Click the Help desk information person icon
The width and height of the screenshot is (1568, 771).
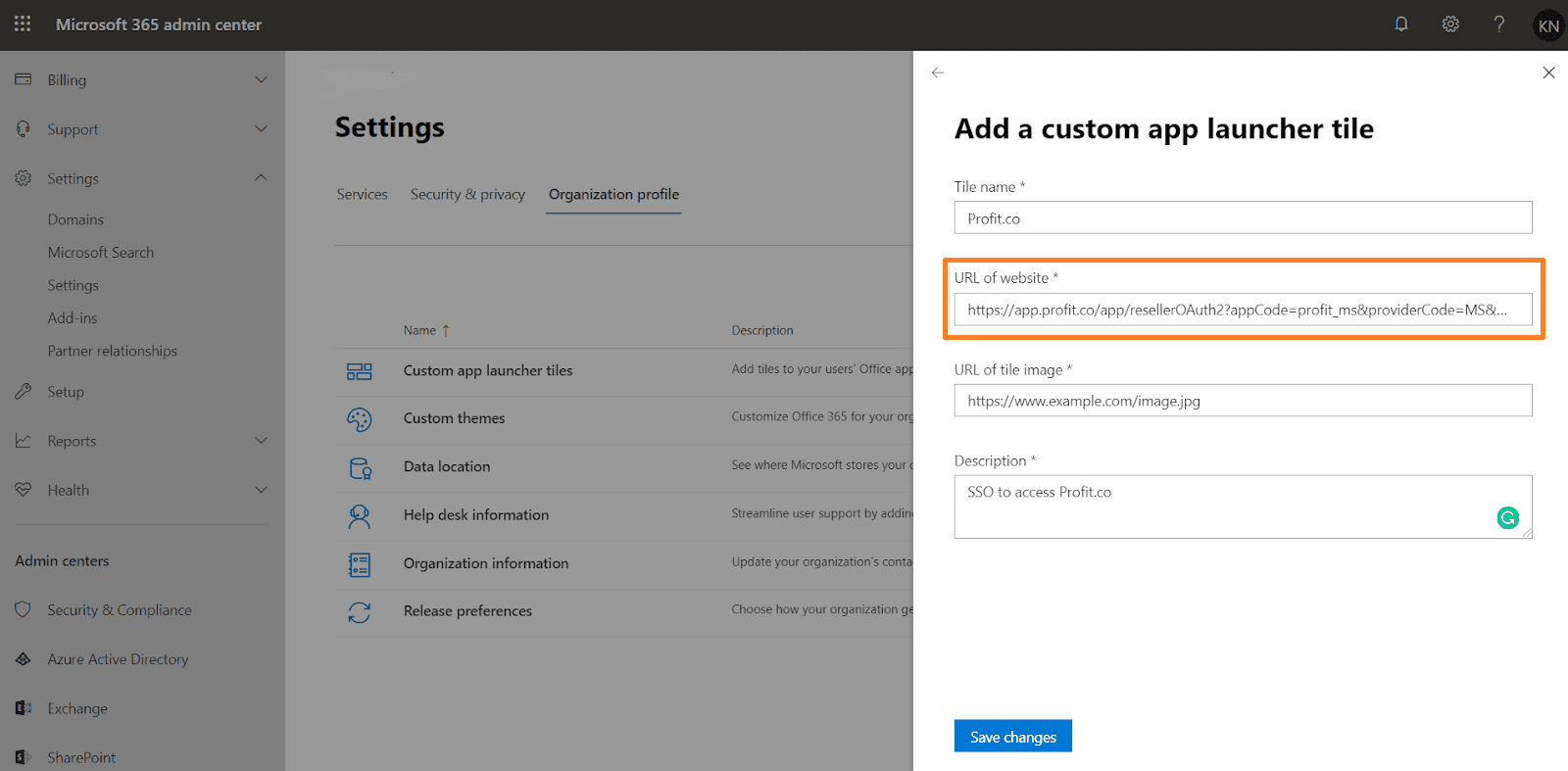pos(360,516)
